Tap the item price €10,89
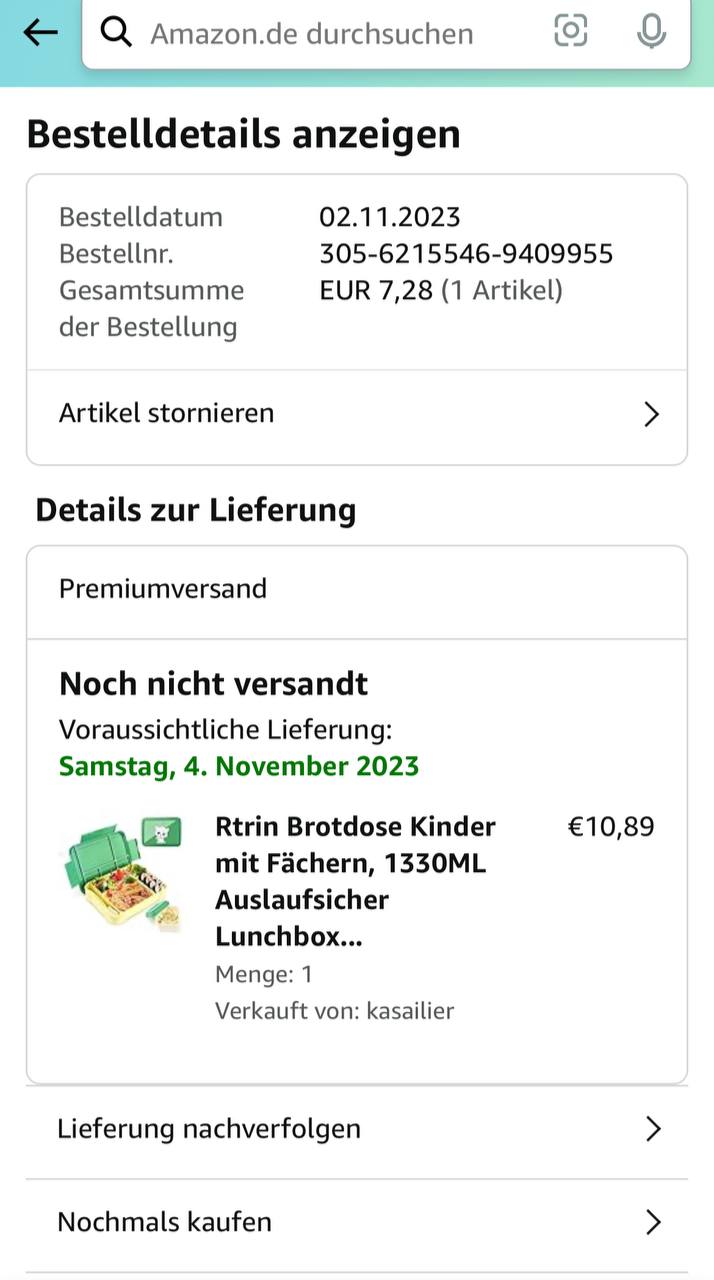The width and height of the screenshot is (714, 1280). [611, 827]
